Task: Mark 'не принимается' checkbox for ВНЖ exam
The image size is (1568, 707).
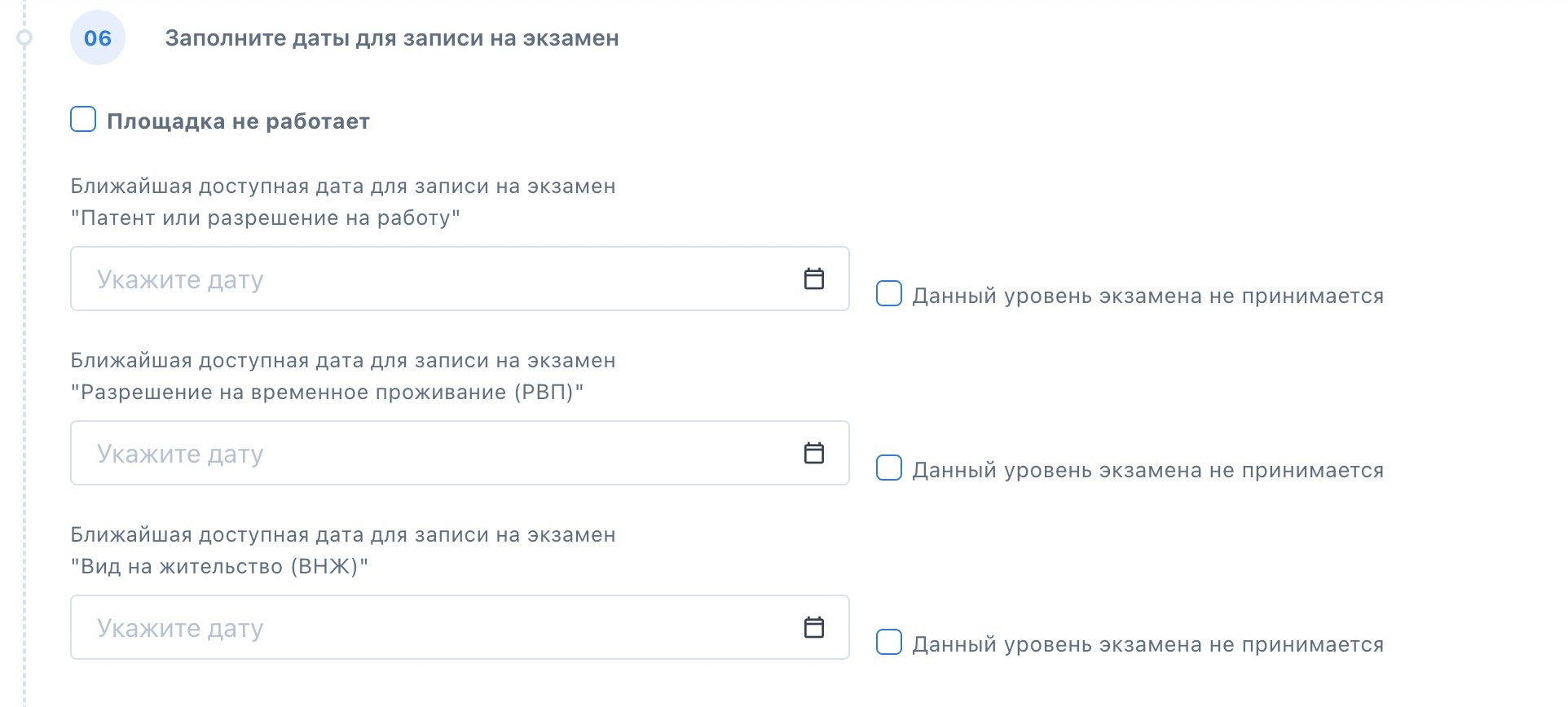Action: pyautogui.click(x=888, y=642)
